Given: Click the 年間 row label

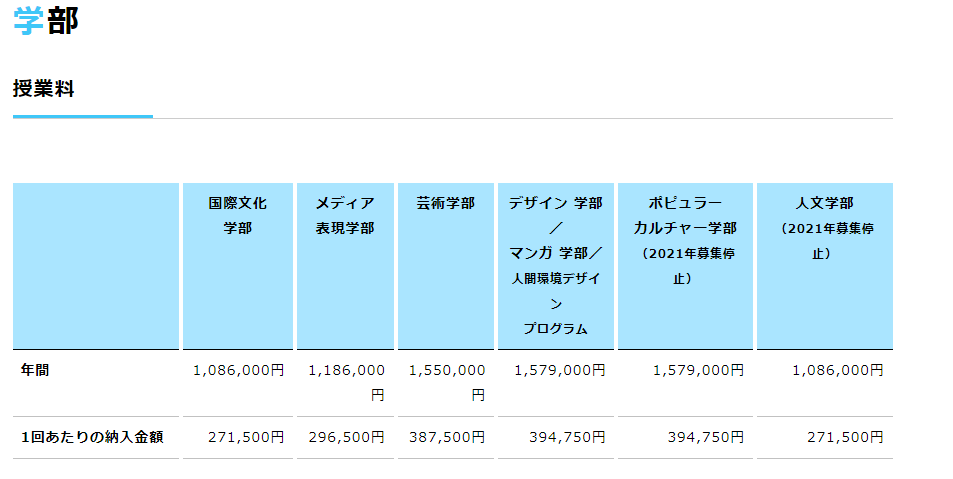Looking at the screenshot, I should pos(35,370).
